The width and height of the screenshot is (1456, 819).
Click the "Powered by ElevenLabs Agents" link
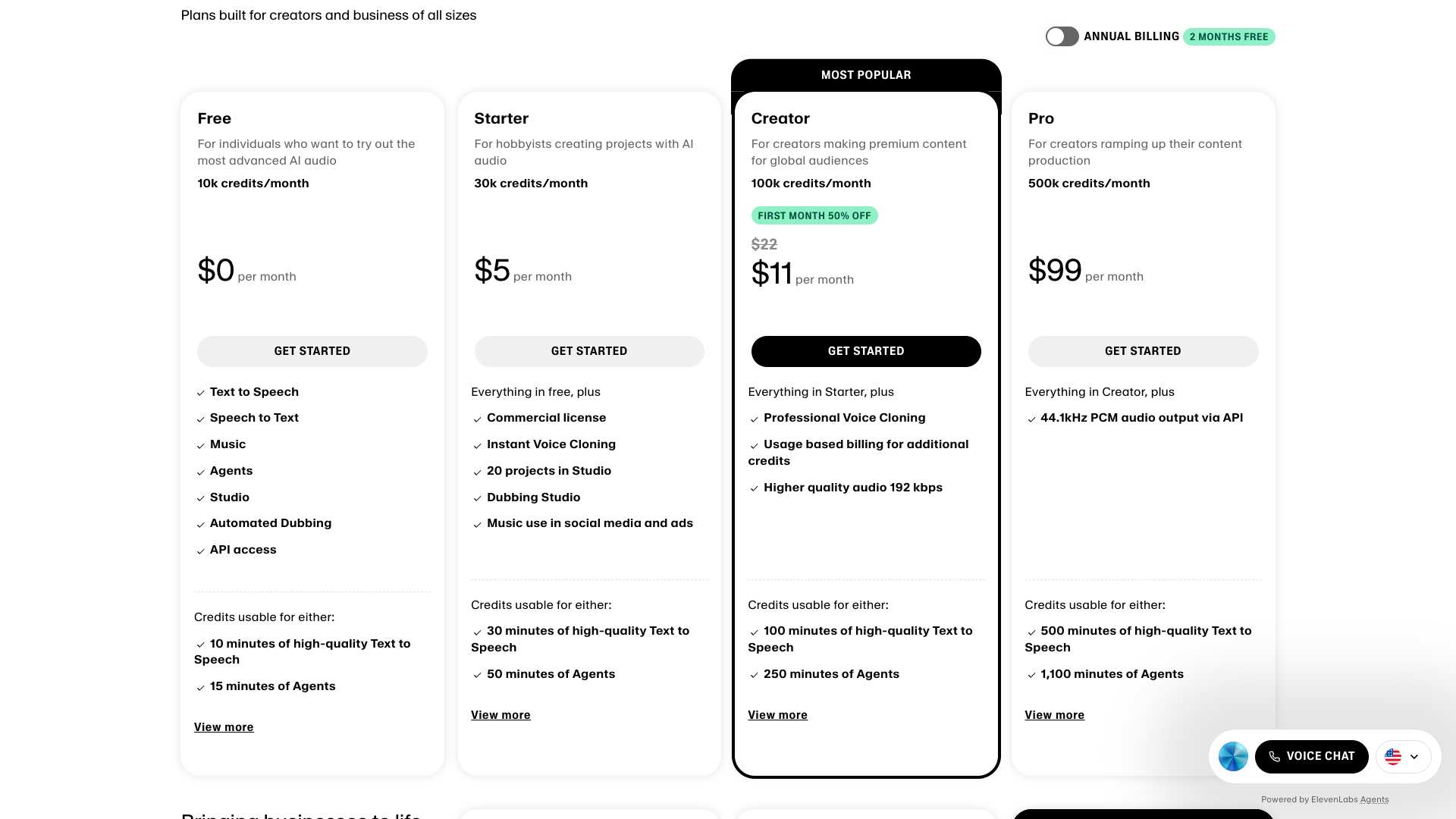point(1325,799)
